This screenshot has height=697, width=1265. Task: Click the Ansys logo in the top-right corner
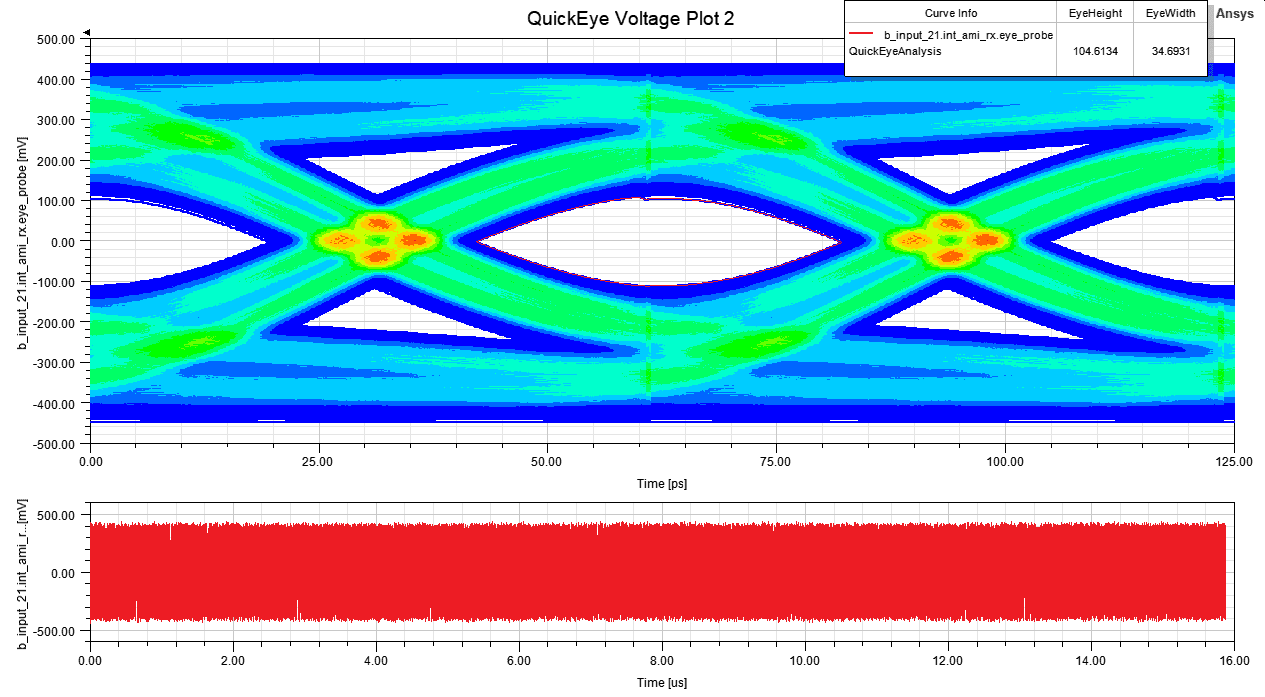pos(1232,13)
